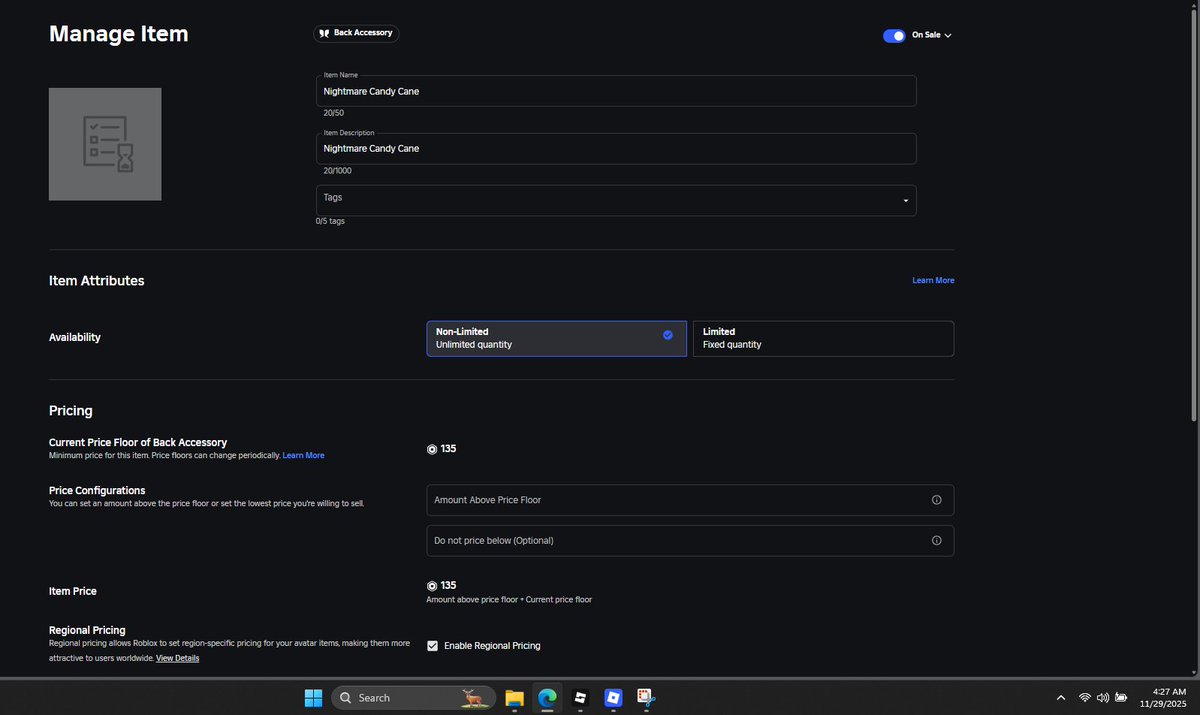Open Learn More for Item Attributes
The width and height of the screenshot is (1200, 715).
[x=933, y=281]
